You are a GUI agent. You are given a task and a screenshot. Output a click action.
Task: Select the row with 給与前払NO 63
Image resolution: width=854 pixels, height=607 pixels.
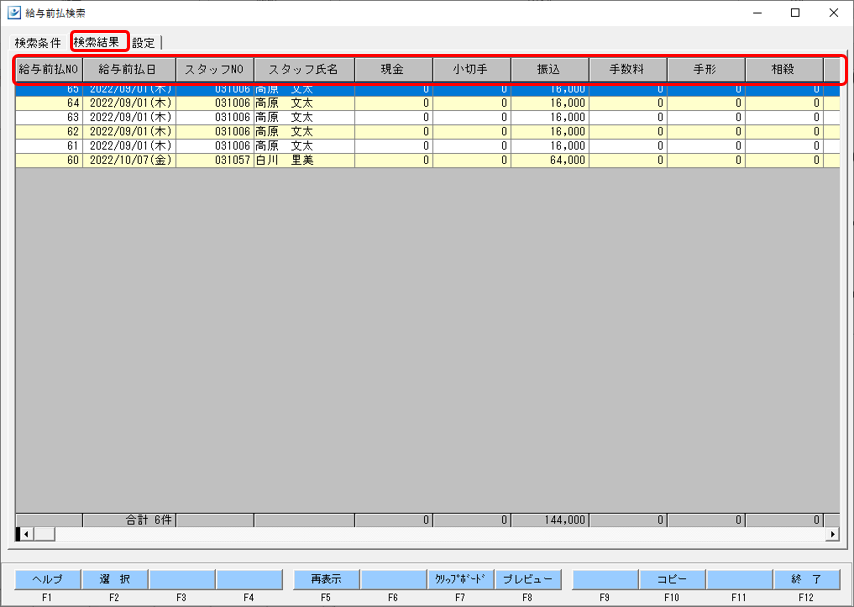pos(428,117)
